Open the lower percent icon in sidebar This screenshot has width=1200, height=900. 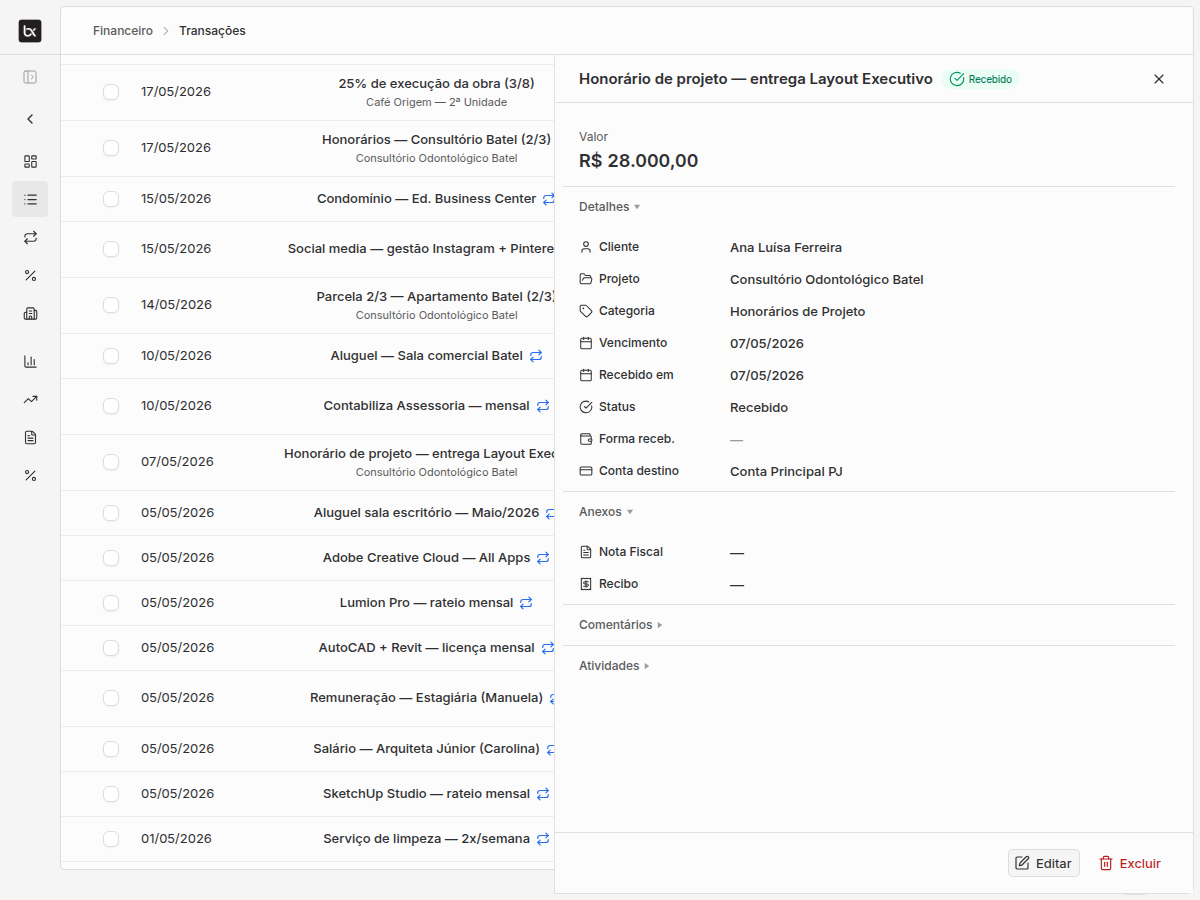30,475
